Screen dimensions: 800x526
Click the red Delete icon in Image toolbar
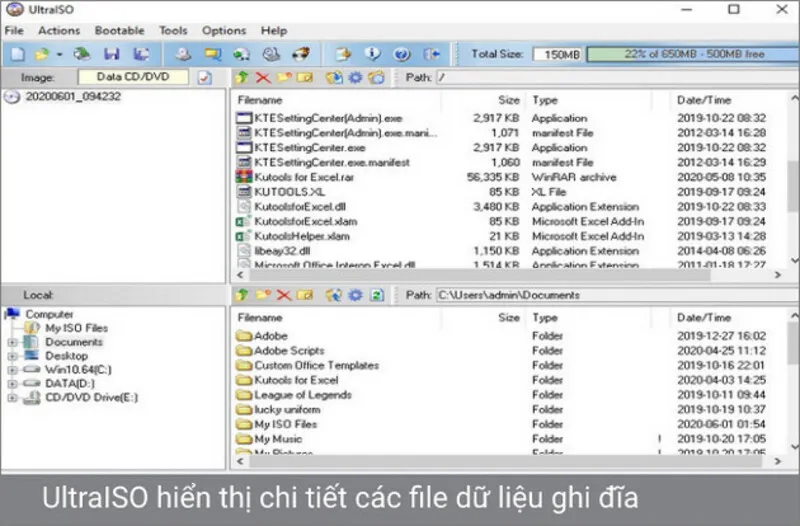coord(263,78)
